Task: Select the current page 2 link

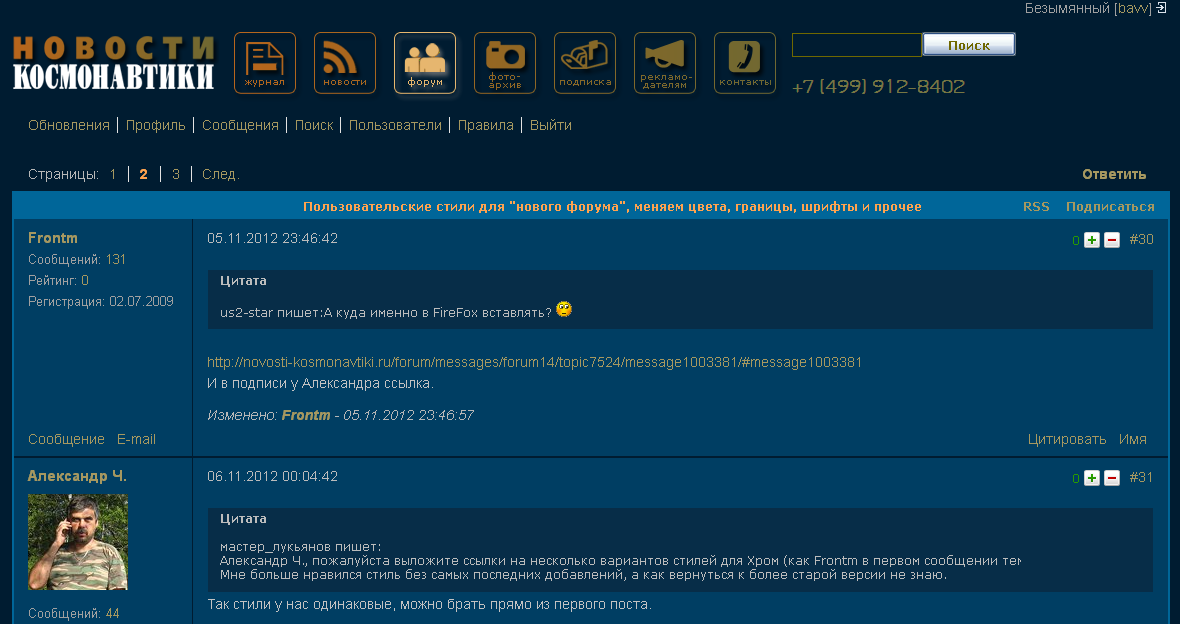Action: coord(143,175)
